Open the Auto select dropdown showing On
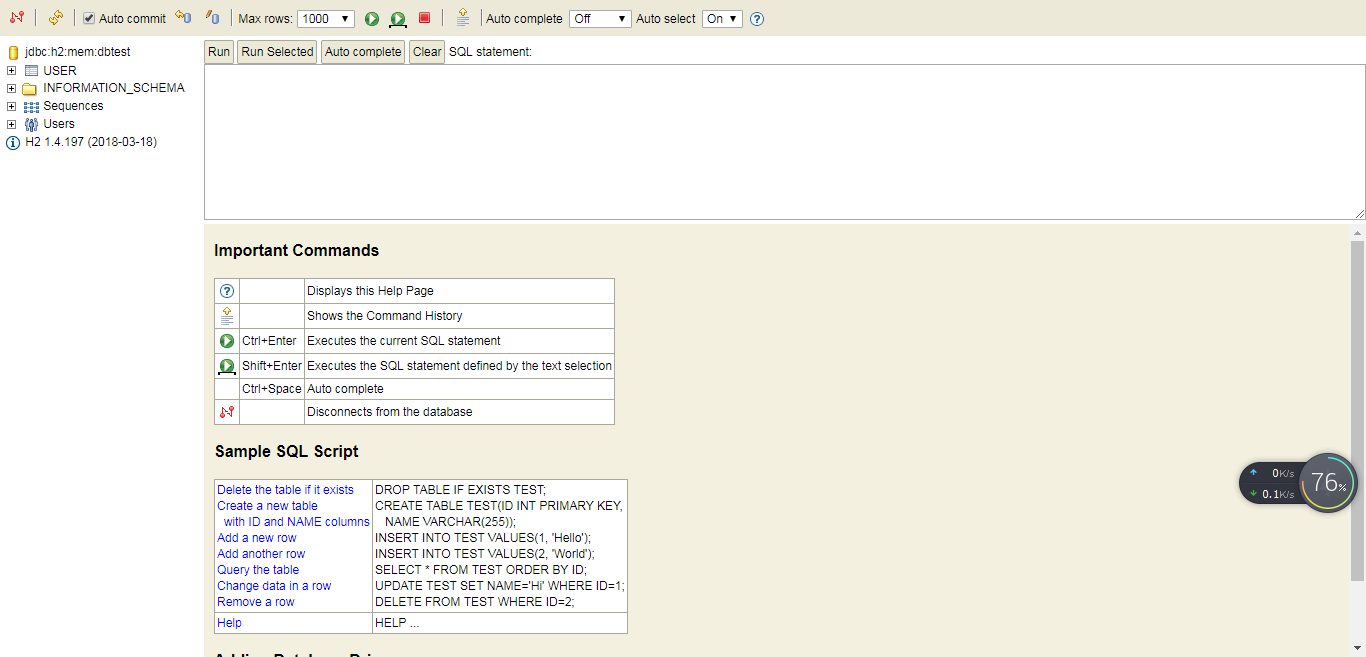Viewport: 1366px width, 657px height. (x=722, y=19)
